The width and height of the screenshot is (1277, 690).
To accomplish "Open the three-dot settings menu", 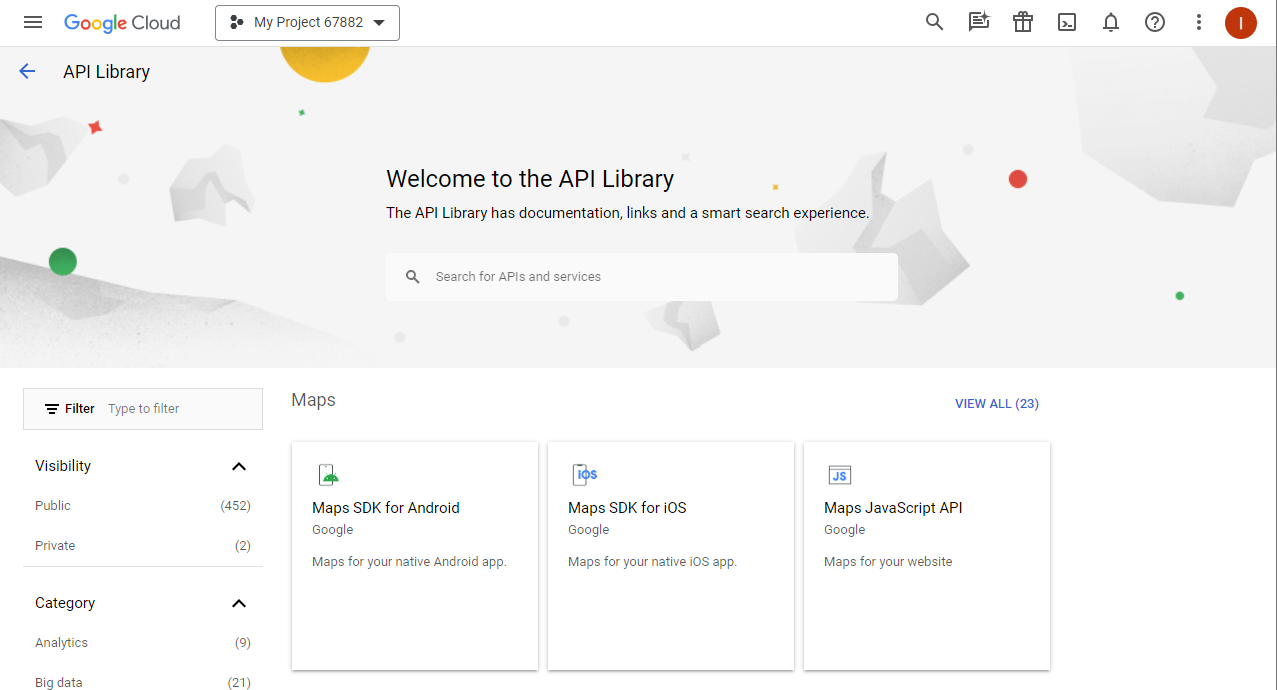I will [x=1199, y=22].
